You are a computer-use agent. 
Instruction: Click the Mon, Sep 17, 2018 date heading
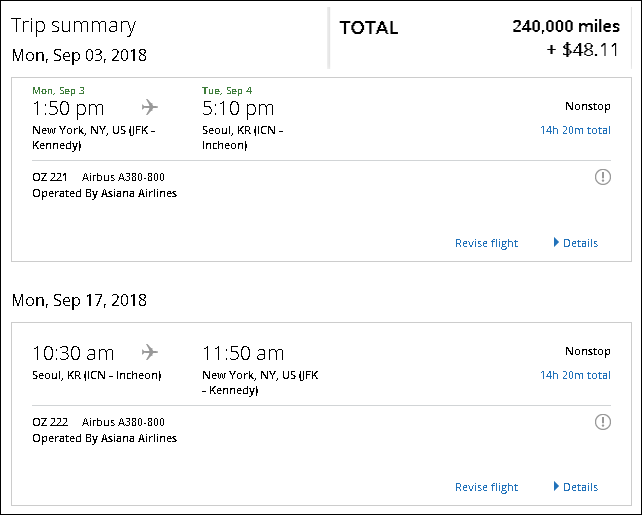[x=79, y=300]
